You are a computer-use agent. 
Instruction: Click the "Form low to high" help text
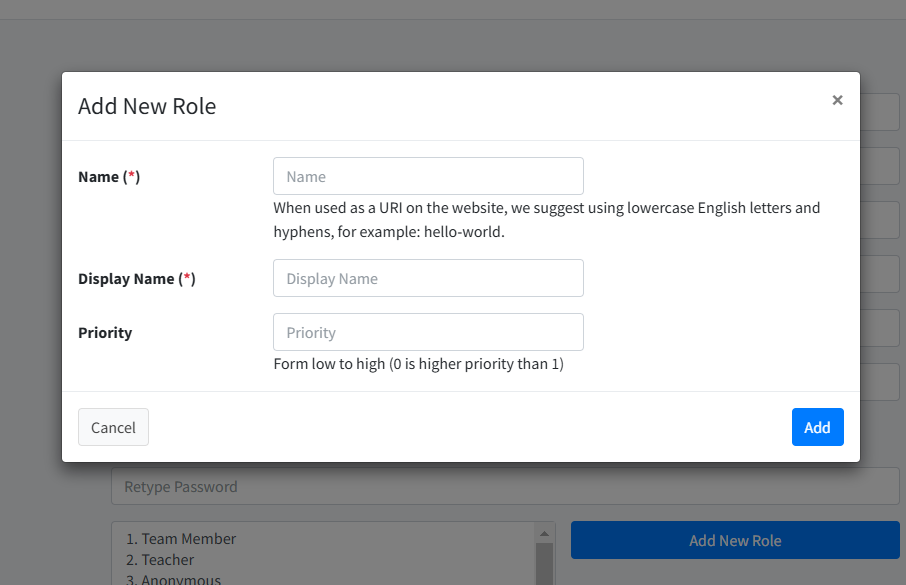coord(418,364)
